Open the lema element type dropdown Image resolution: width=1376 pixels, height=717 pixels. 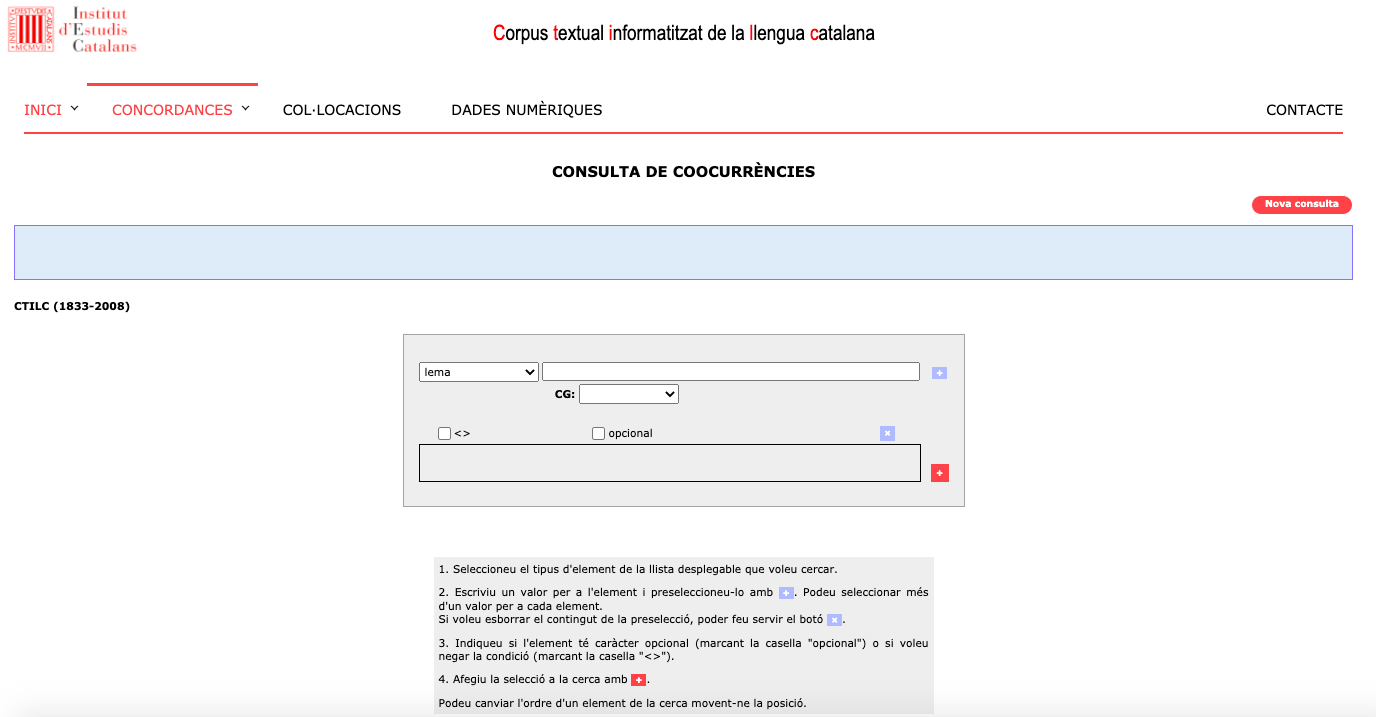pyautogui.click(x=478, y=371)
